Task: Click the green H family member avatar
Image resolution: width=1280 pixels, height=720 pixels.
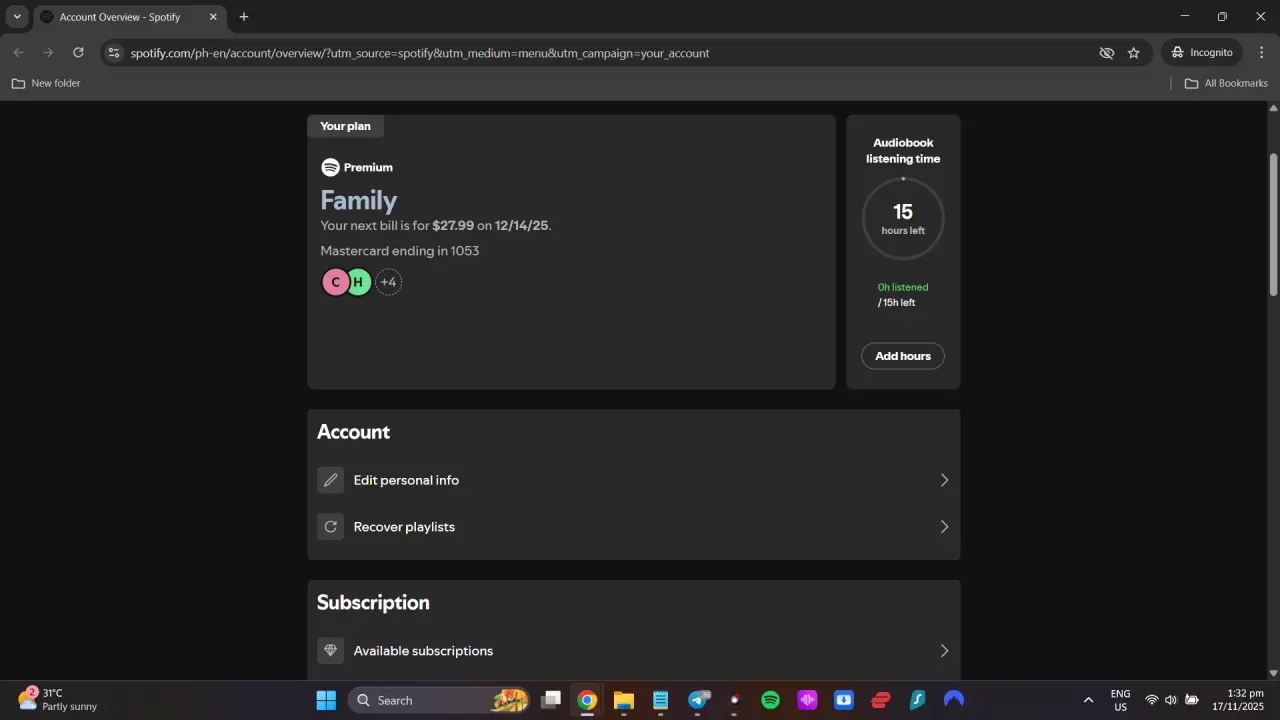Action: [358, 282]
